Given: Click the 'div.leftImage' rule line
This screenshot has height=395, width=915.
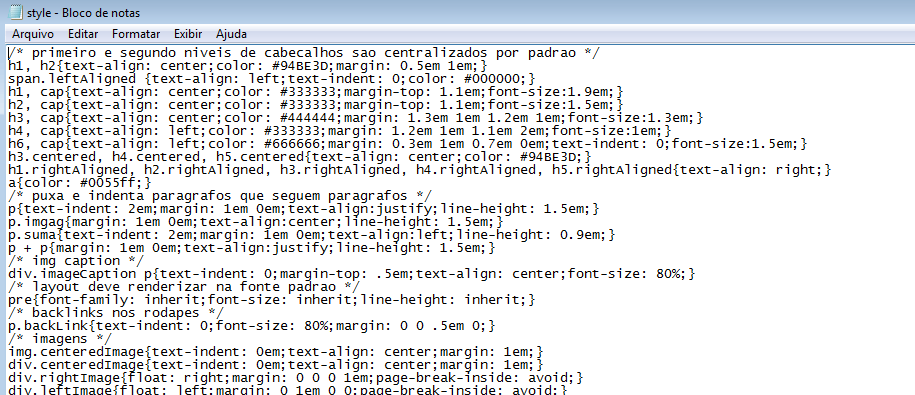Looking at the screenshot, I should click(288, 390).
